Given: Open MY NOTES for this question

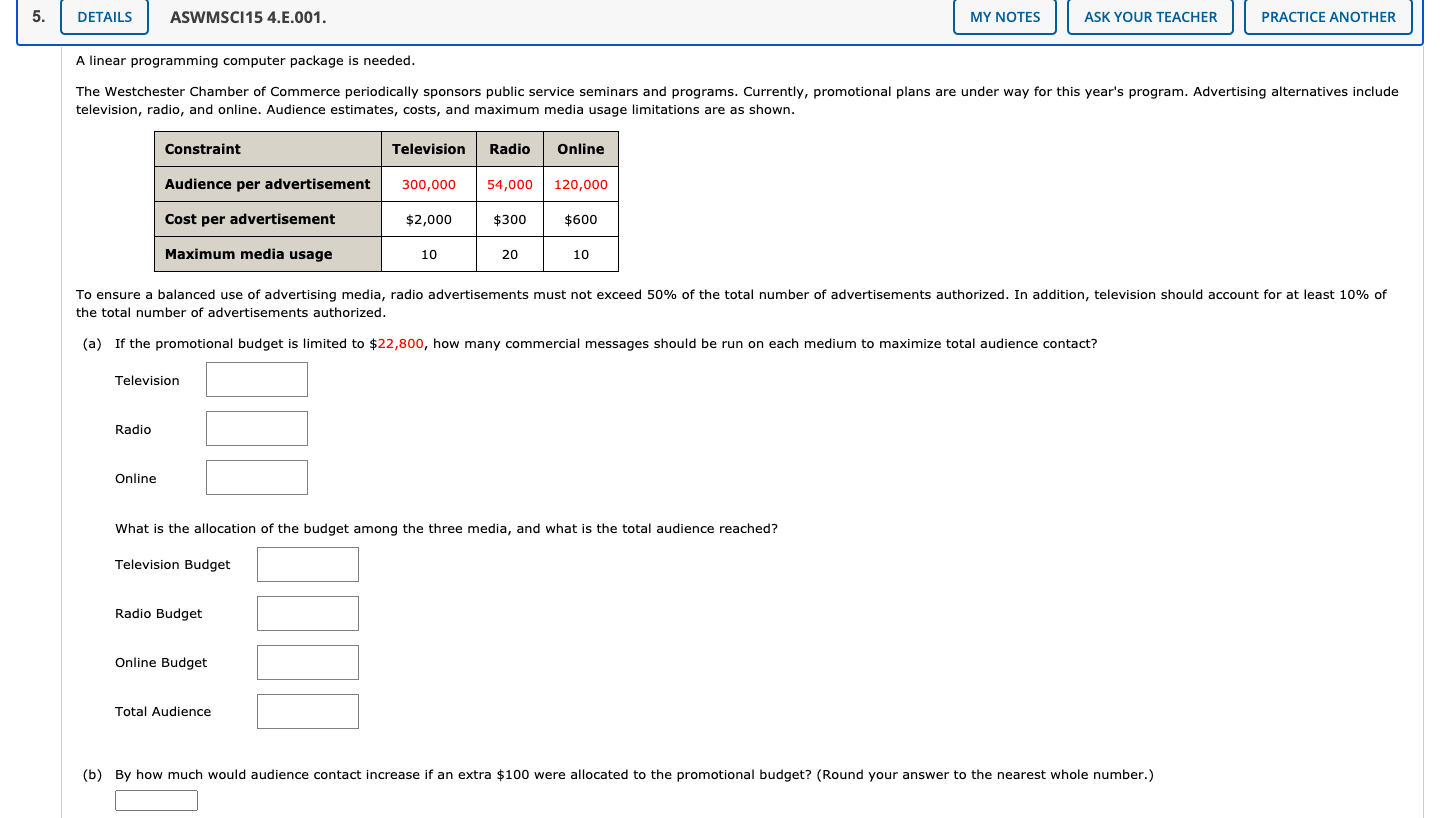Looking at the screenshot, I should tap(1004, 16).
